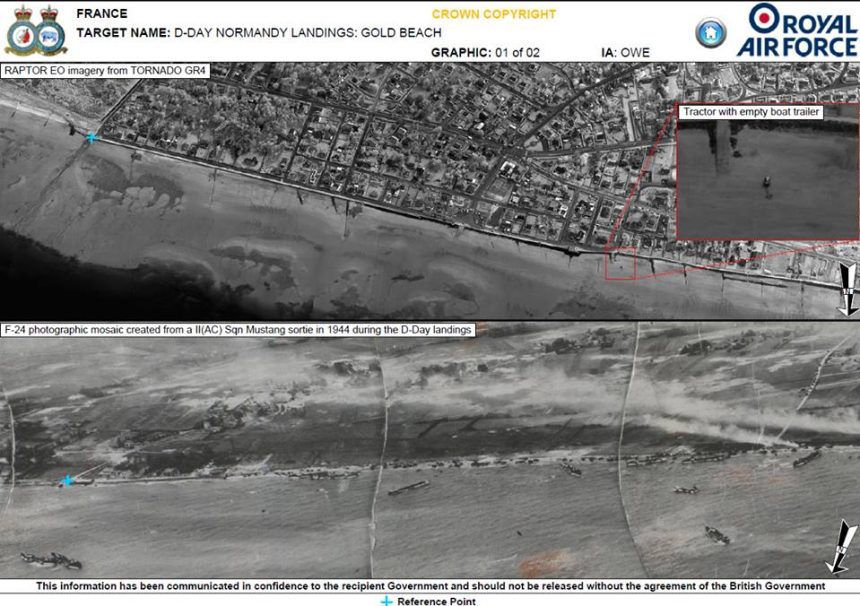This screenshot has width=860, height=606.
Task: Click the blue home icon in header
Action: [x=710, y=33]
